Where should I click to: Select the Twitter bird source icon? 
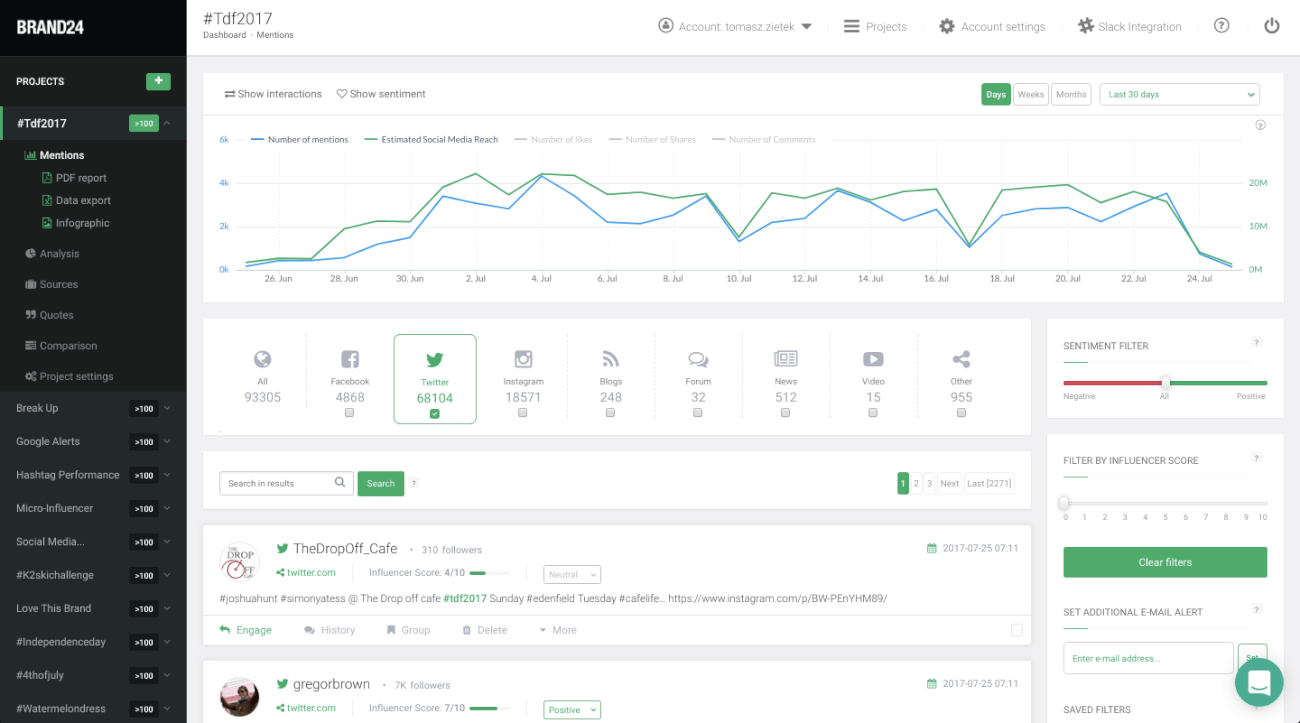coord(435,360)
